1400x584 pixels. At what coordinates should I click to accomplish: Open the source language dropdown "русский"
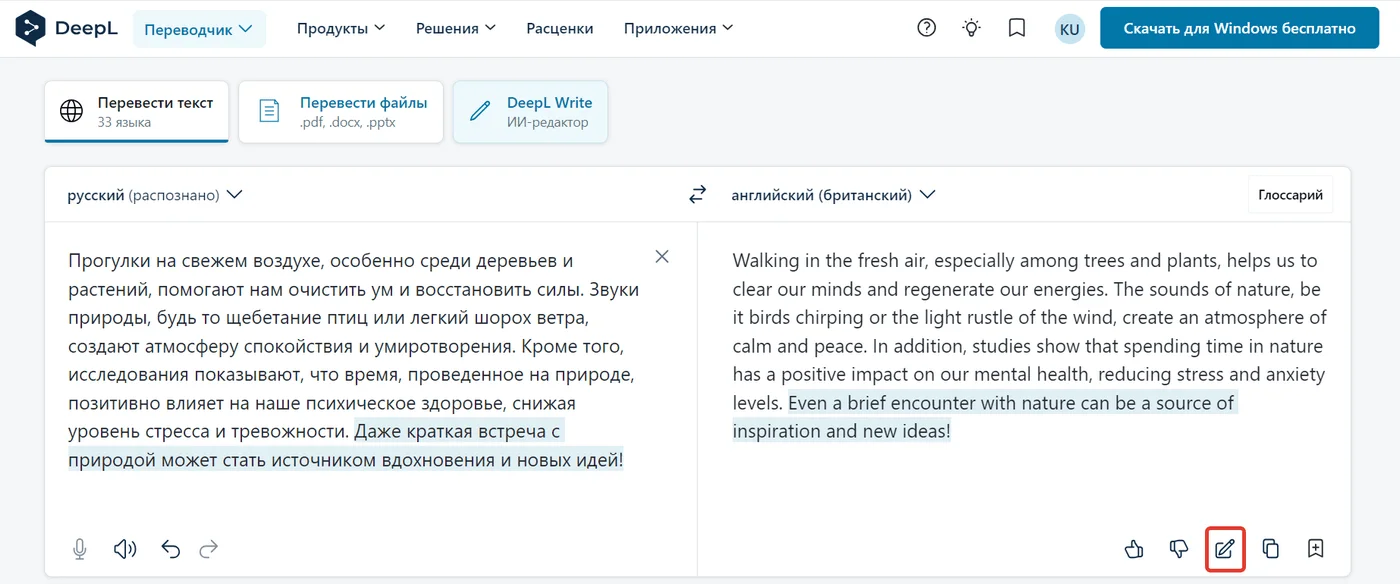click(155, 195)
